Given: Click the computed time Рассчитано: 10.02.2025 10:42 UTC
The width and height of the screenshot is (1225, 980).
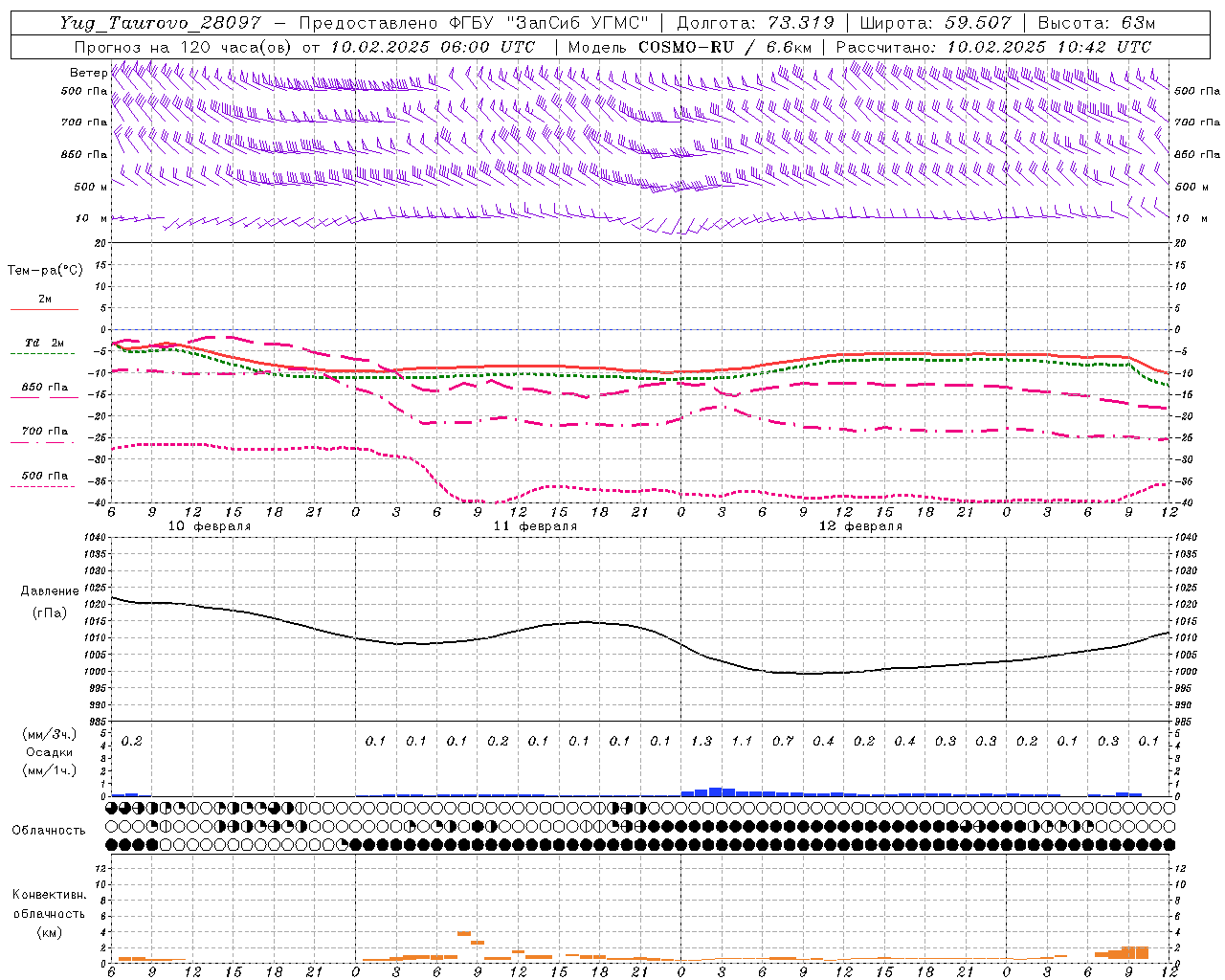Looking at the screenshot, I should tap(993, 47).
